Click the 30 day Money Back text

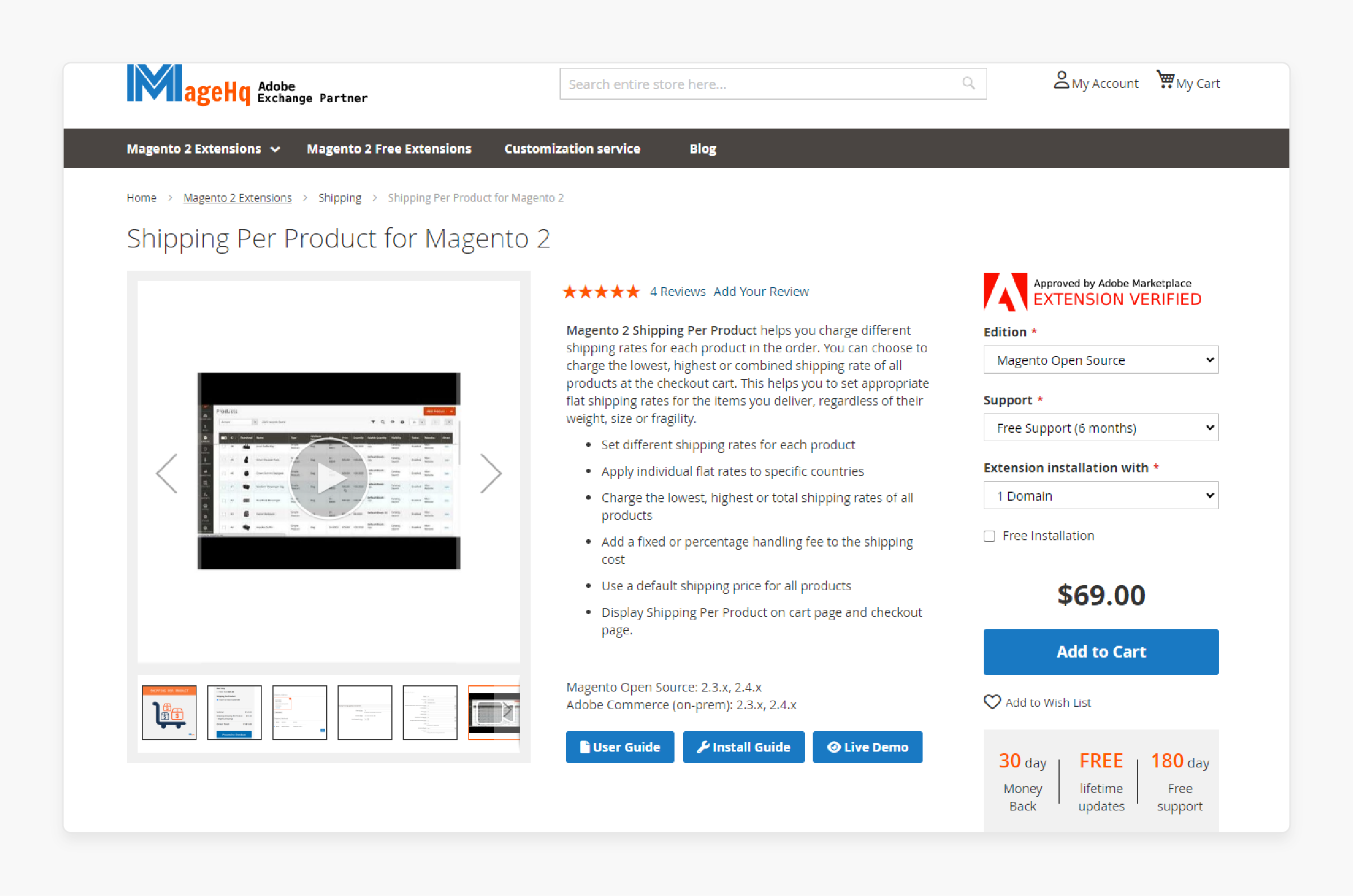(1022, 781)
